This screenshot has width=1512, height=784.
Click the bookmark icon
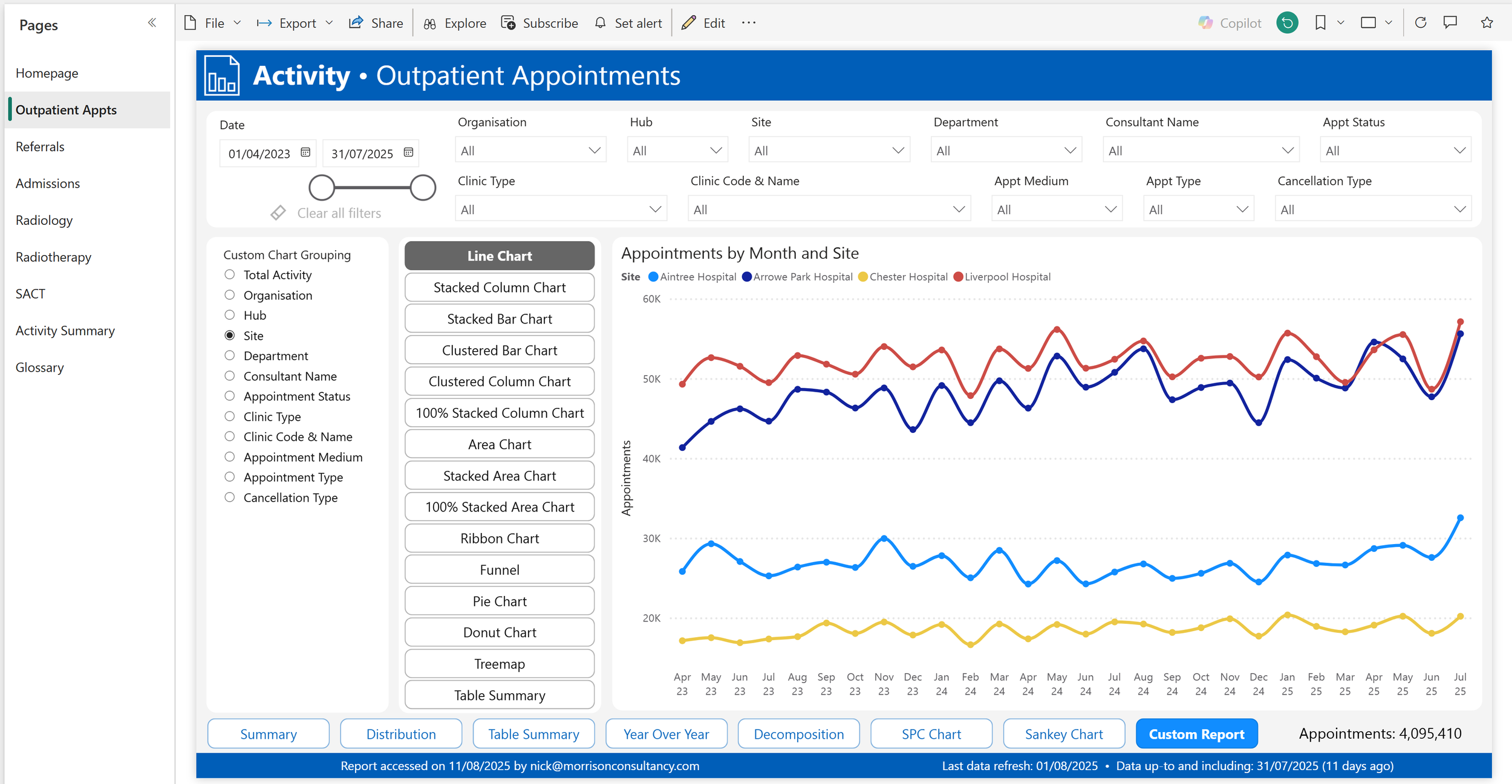[1320, 23]
